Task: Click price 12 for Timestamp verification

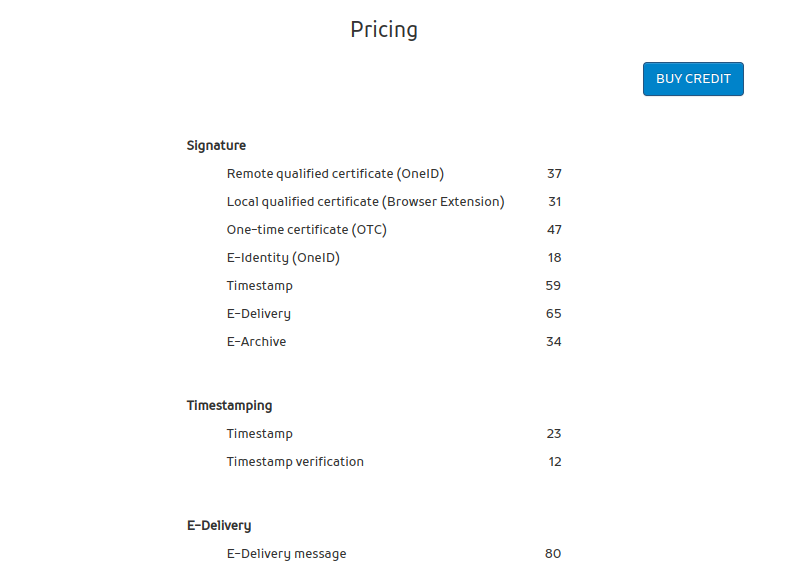Action: [554, 462]
